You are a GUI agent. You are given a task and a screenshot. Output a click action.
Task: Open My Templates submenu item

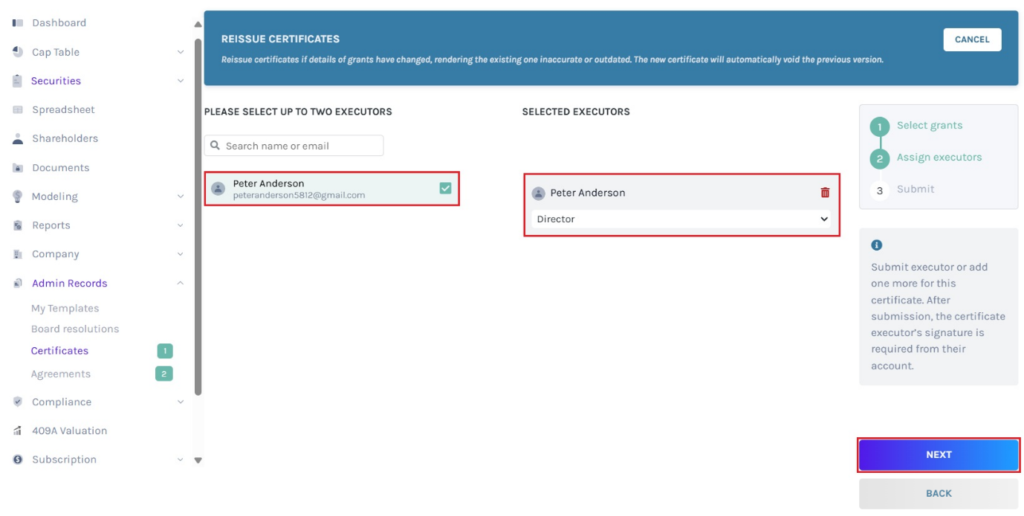click(x=65, y=308)
